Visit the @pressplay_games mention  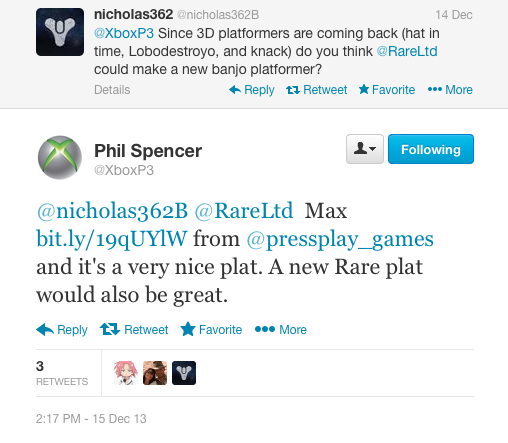(x=340, y=239)
